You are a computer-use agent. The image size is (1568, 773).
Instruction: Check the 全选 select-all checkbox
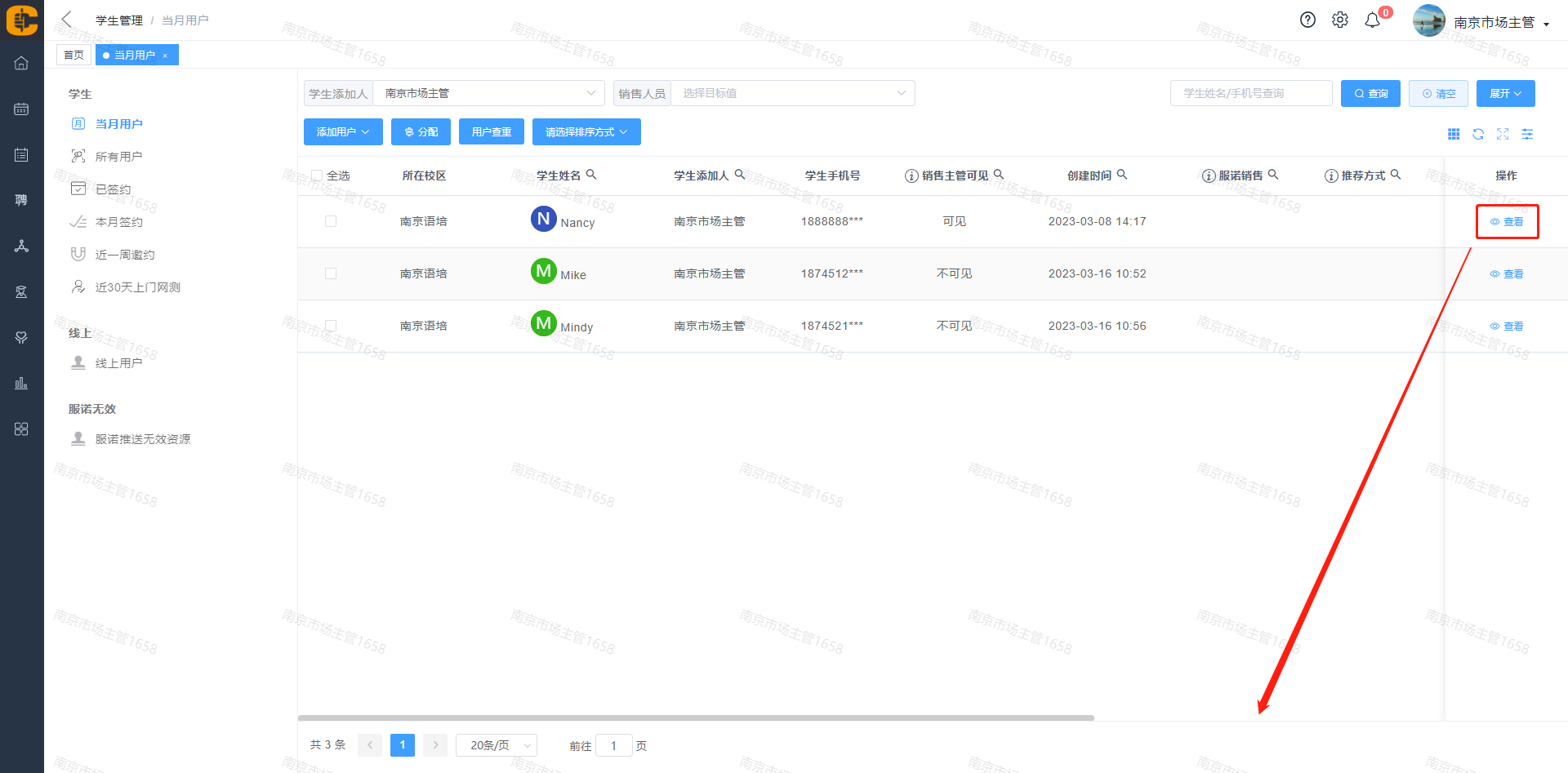pos(317,175)
